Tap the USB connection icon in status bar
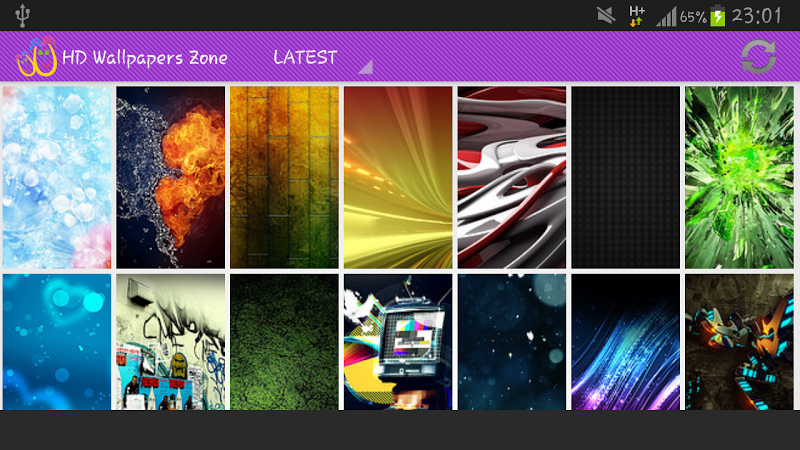 click(x=22, y=15)
